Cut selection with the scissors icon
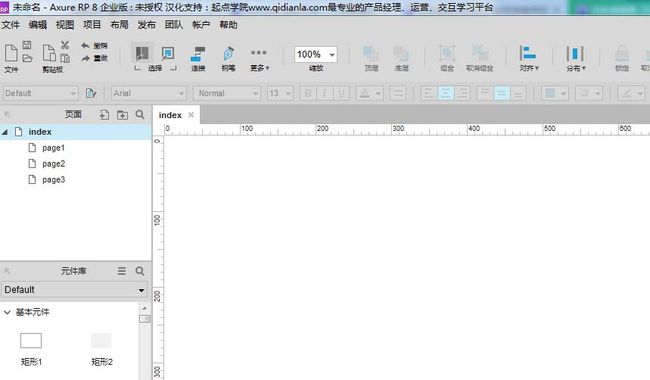Image resolution: width=650 pixels, height=380 pixels. pyautogui.click(x=65, y=45)
